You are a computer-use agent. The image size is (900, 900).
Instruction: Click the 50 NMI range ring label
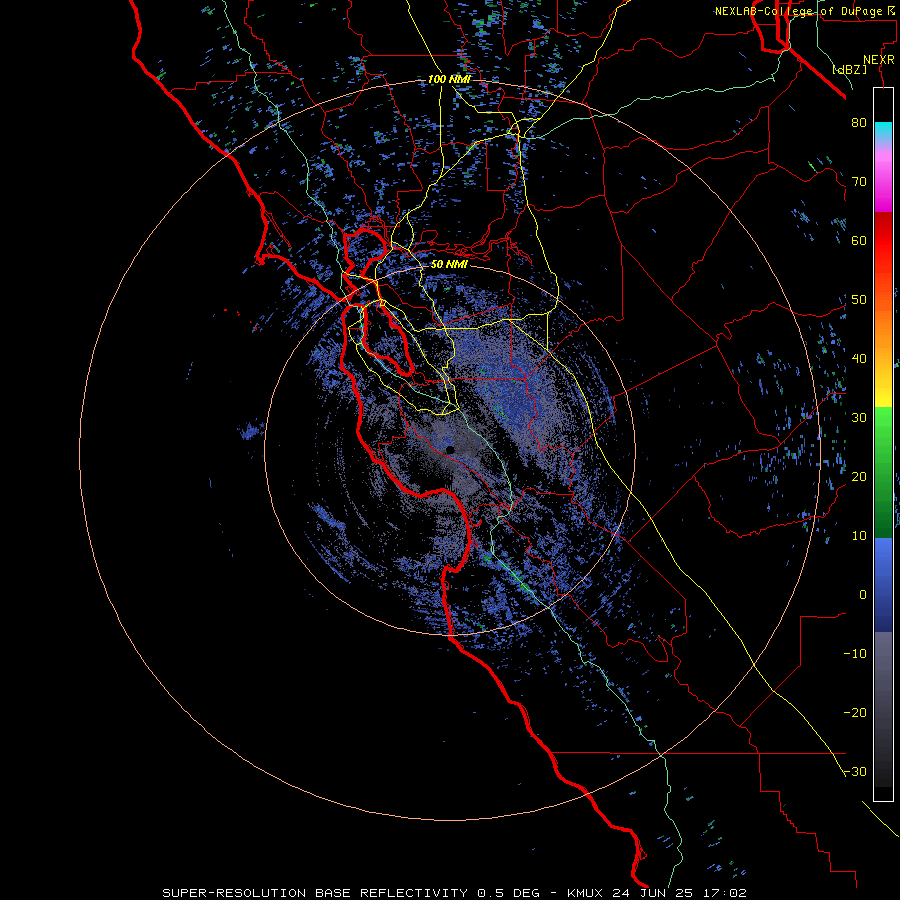point(449,264)
